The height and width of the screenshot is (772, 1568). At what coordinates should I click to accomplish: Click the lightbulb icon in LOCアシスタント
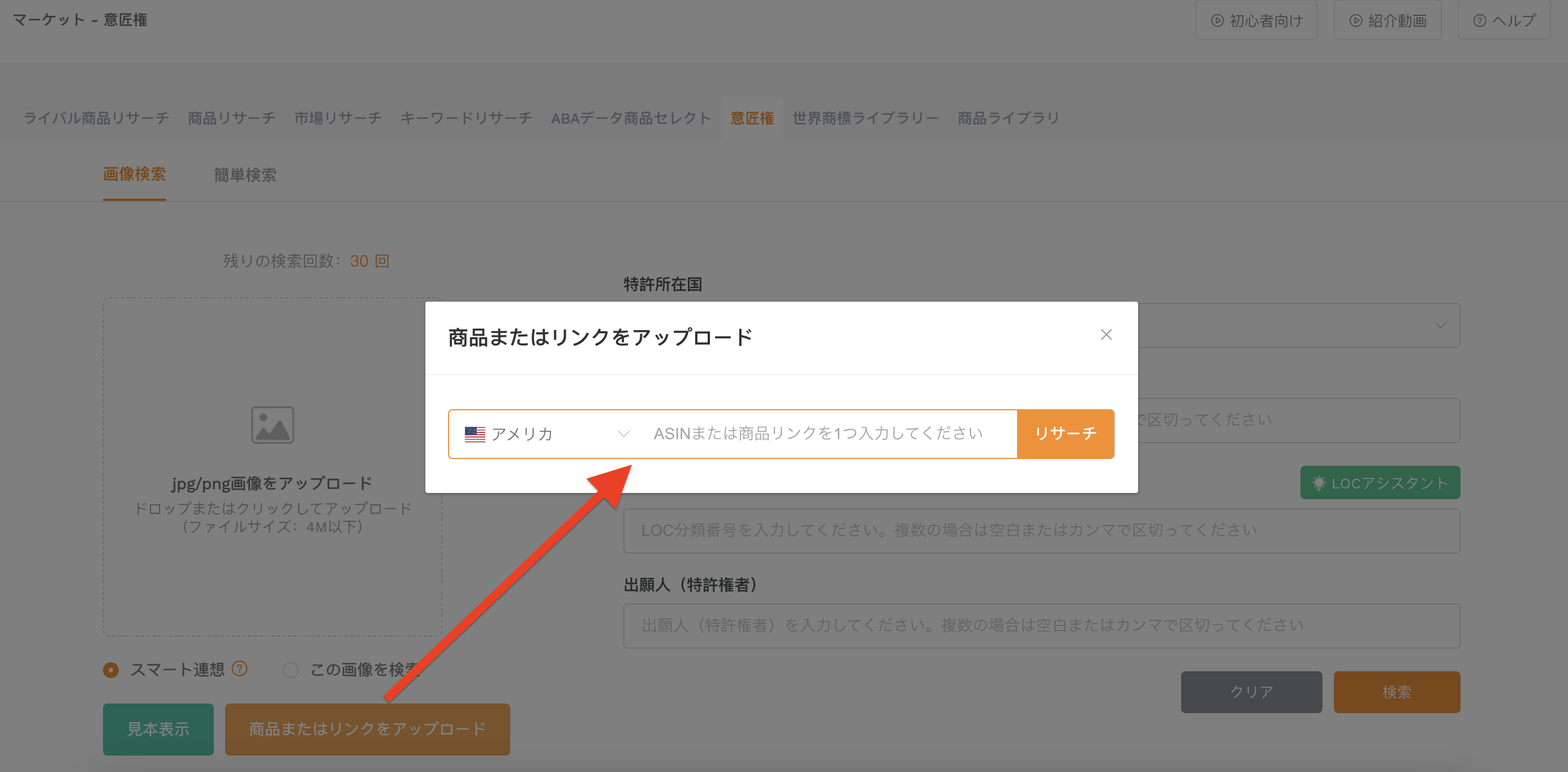1319,483
